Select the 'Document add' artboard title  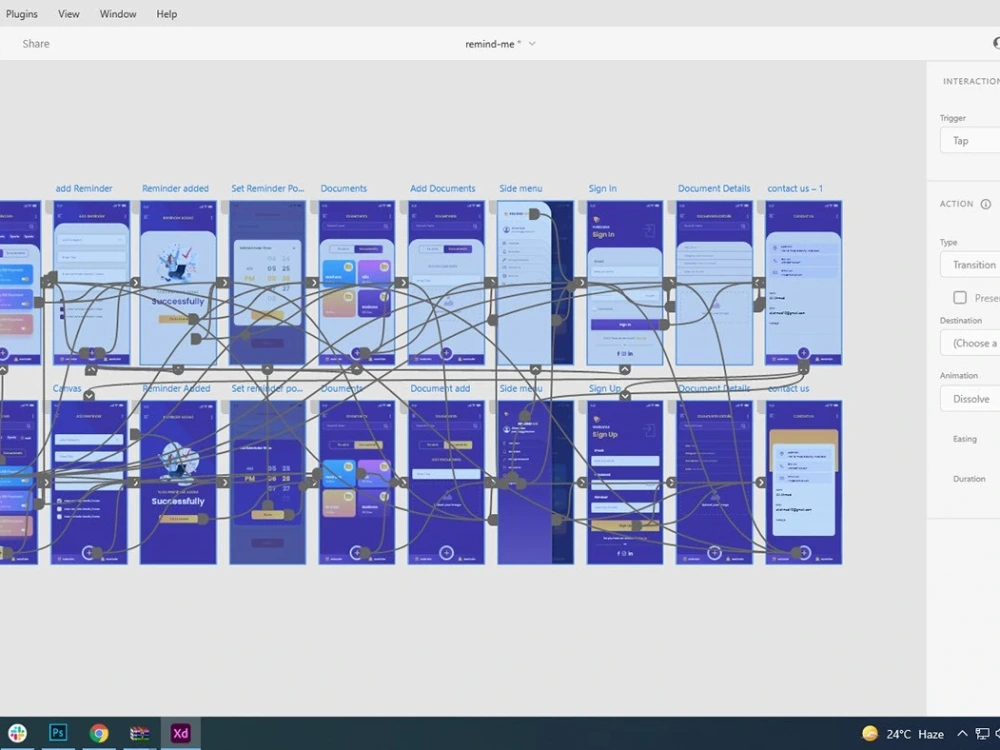point(440,388)
